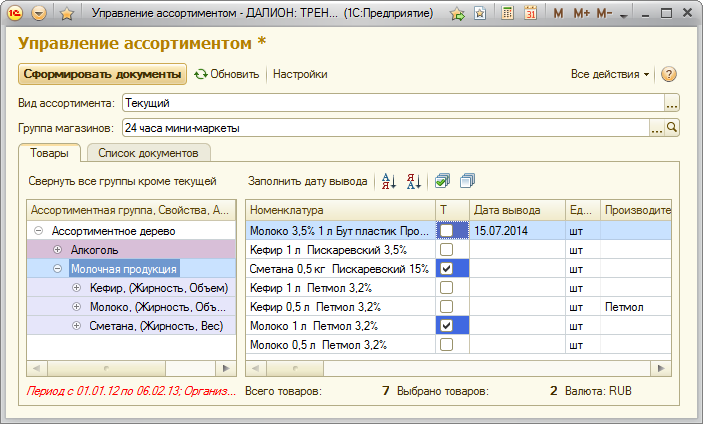Open help with the question mark icon
Viewport: 703px width, 424px height.
[x=668, y=74]
